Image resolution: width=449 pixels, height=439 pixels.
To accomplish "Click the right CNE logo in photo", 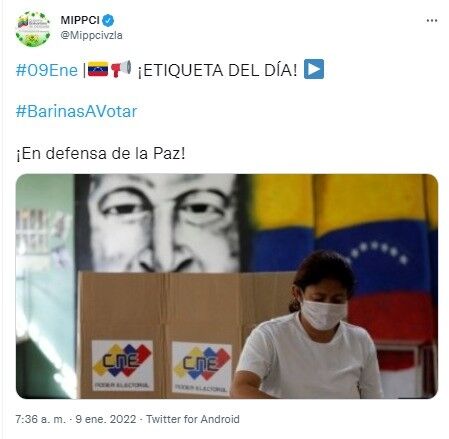I will (x=202, y=368).
